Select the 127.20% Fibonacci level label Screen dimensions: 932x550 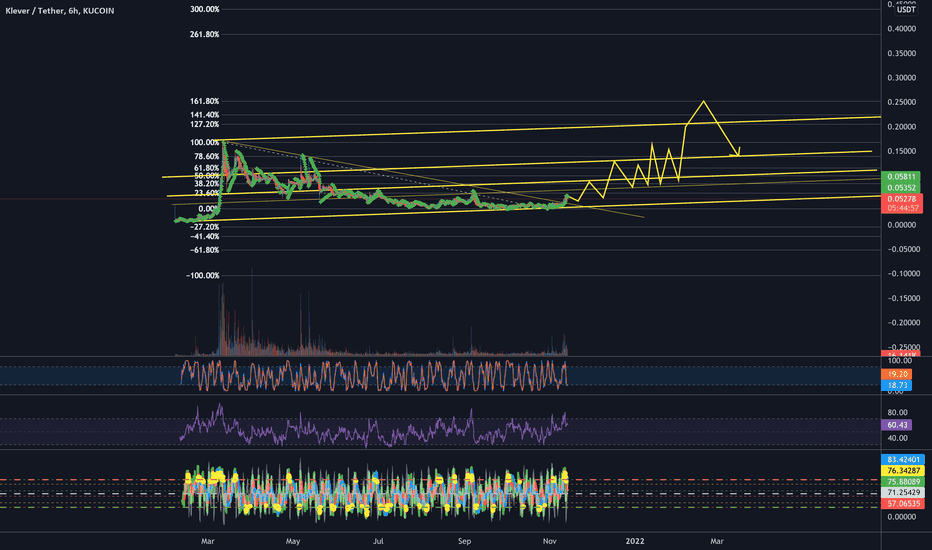coord(204,124)
